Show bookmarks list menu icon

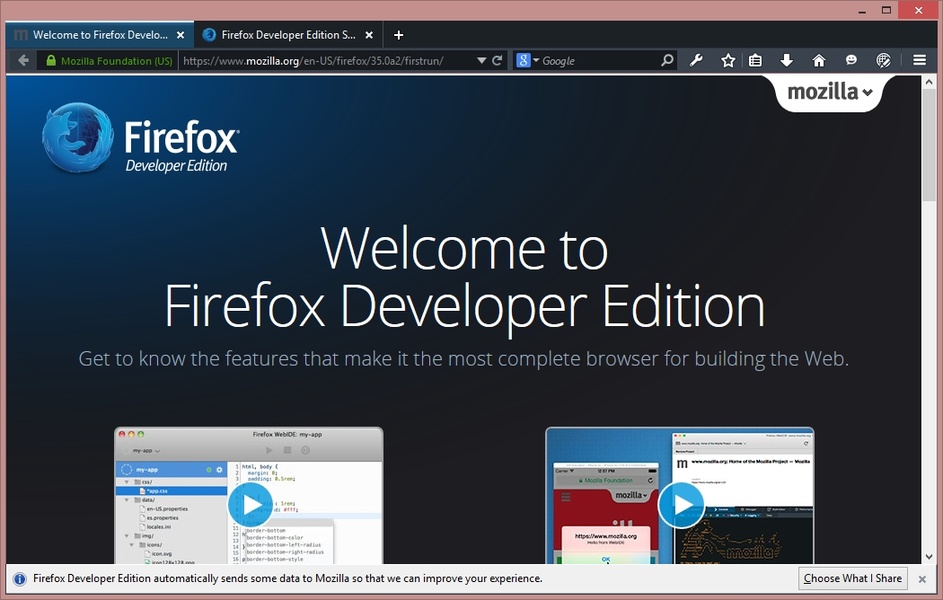coord(756,60)
